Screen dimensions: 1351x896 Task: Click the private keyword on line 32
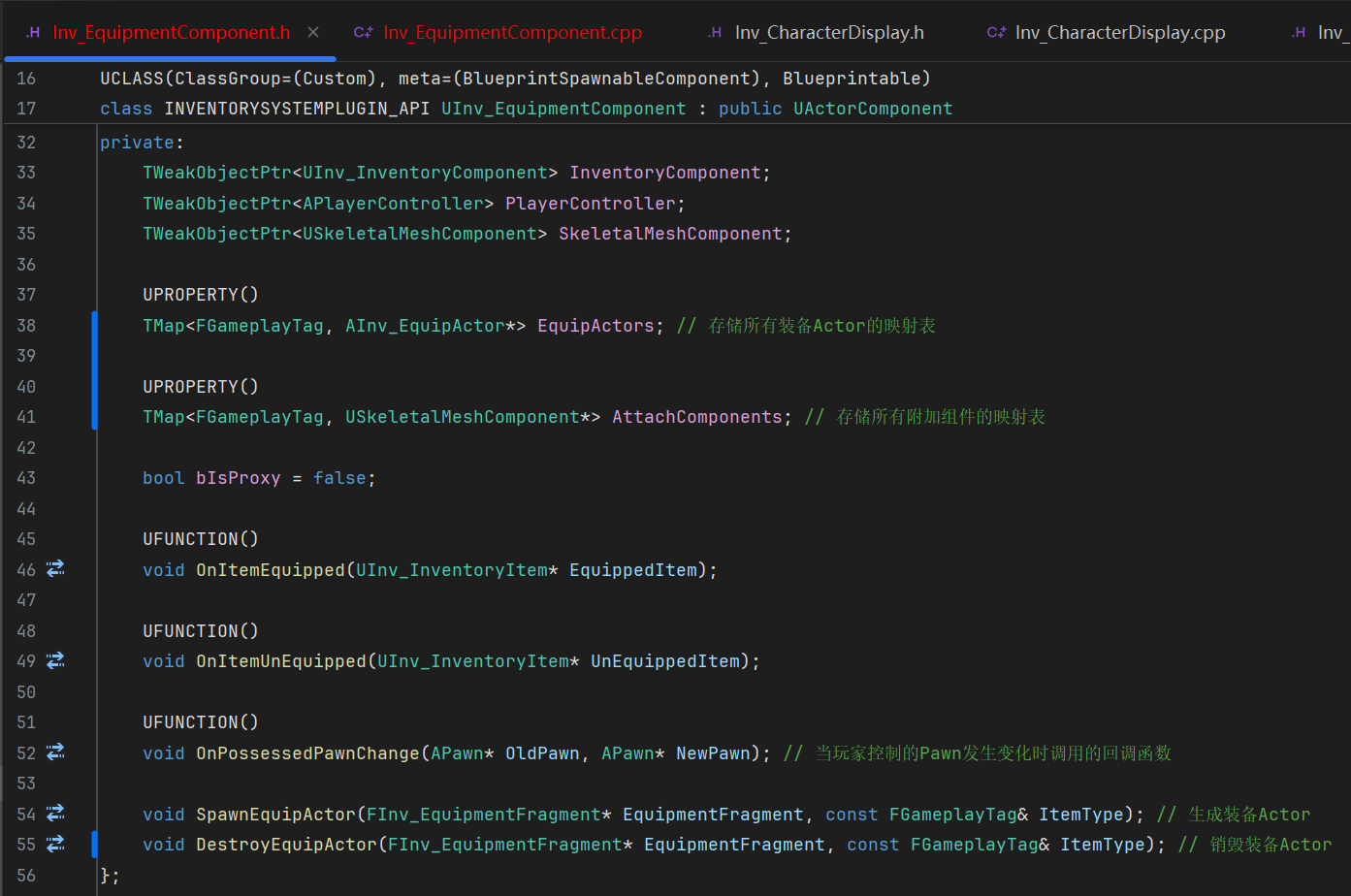(x=137, y=143)
